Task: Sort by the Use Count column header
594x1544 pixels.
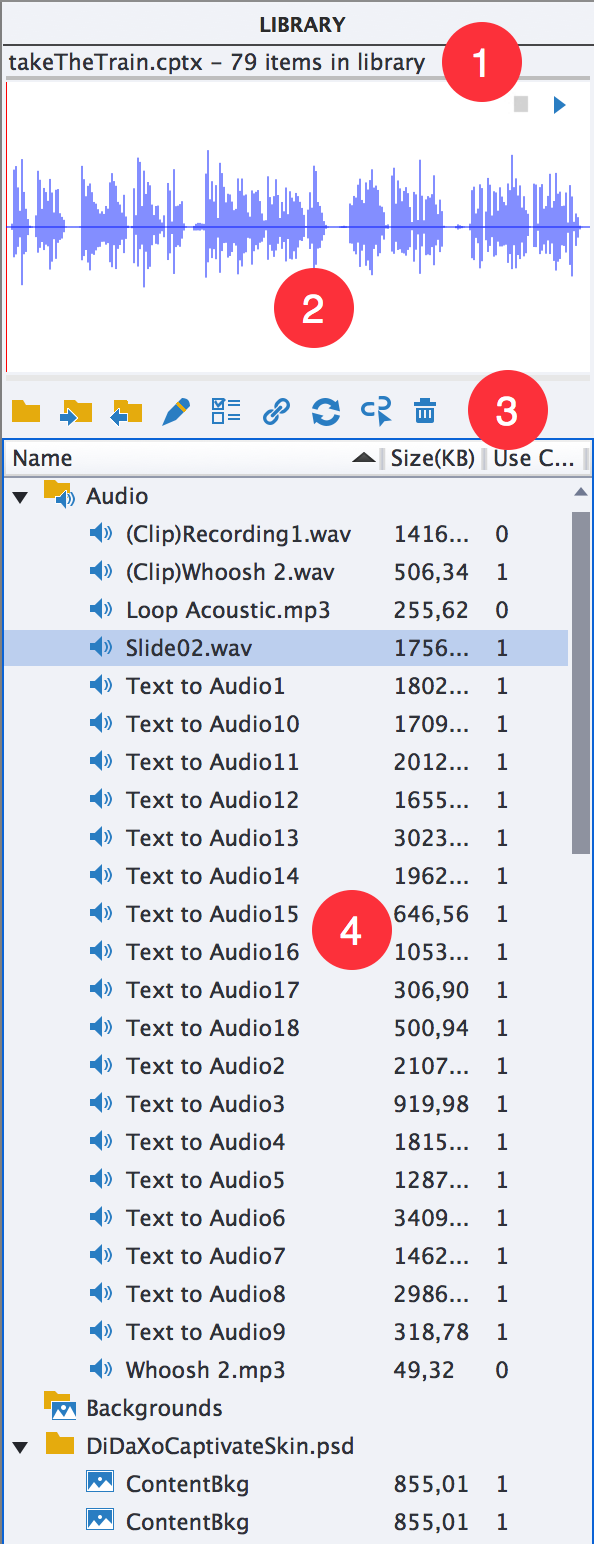Action: coord(534,458)
